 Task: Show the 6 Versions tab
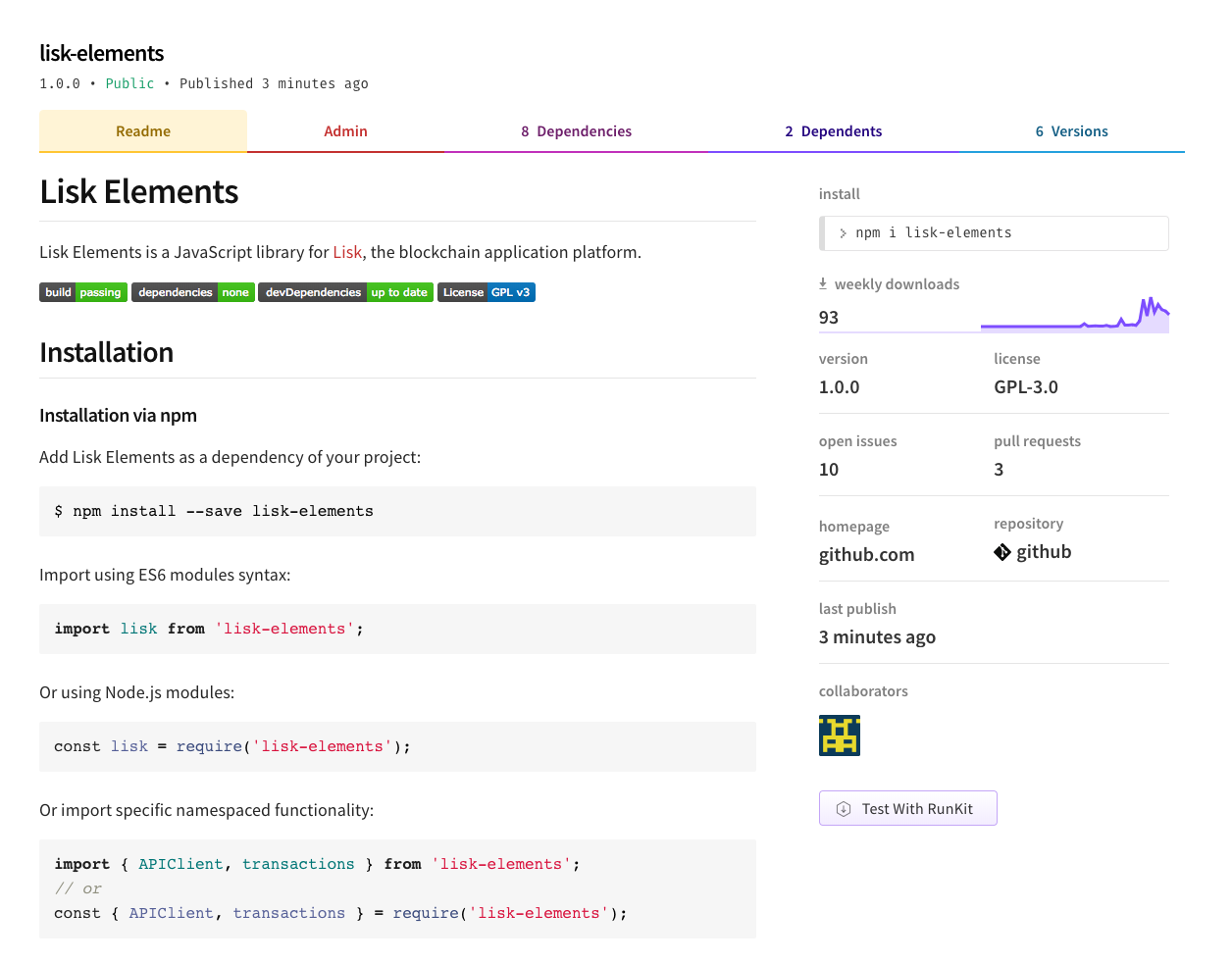click(x=1071, y=131)
